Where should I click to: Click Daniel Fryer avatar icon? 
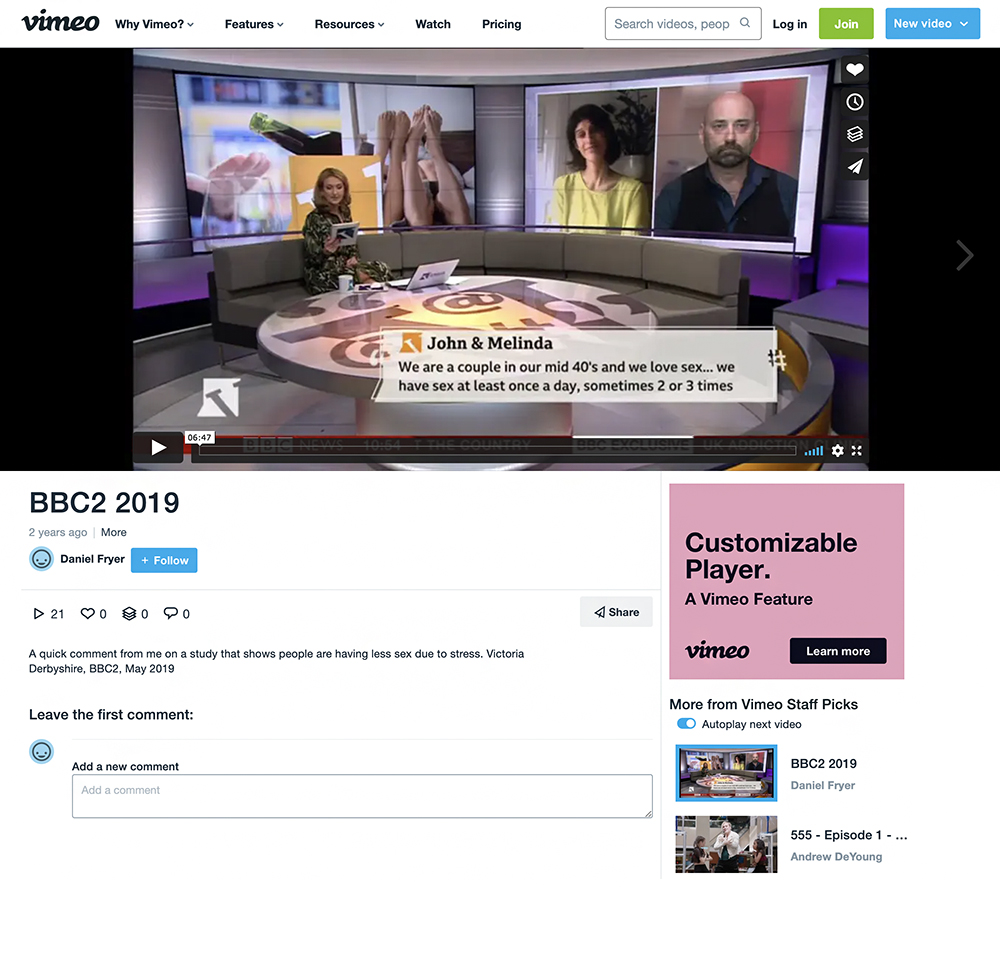[41, 559]
